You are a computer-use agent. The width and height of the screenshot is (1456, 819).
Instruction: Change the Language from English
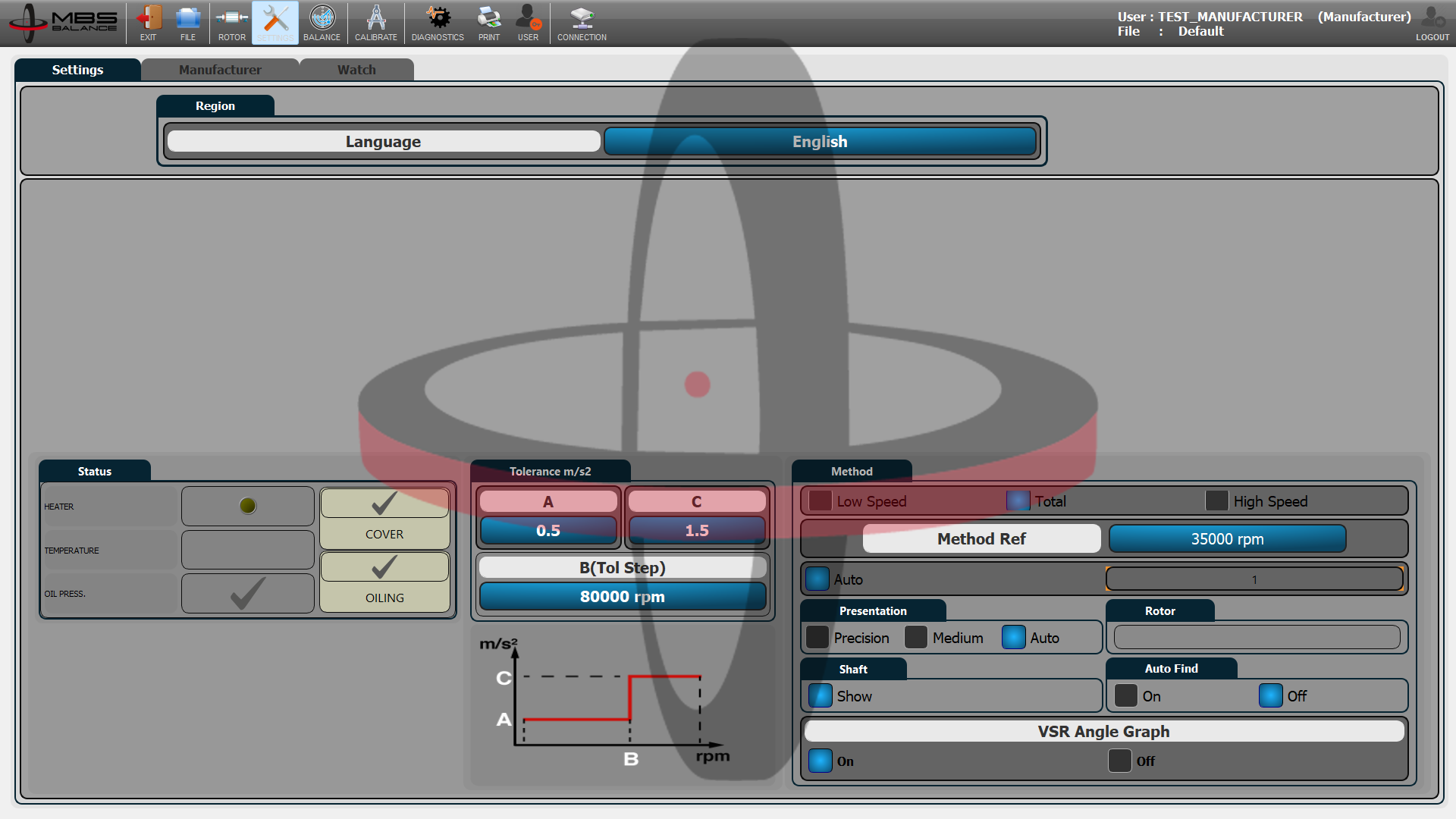(820, 141)
